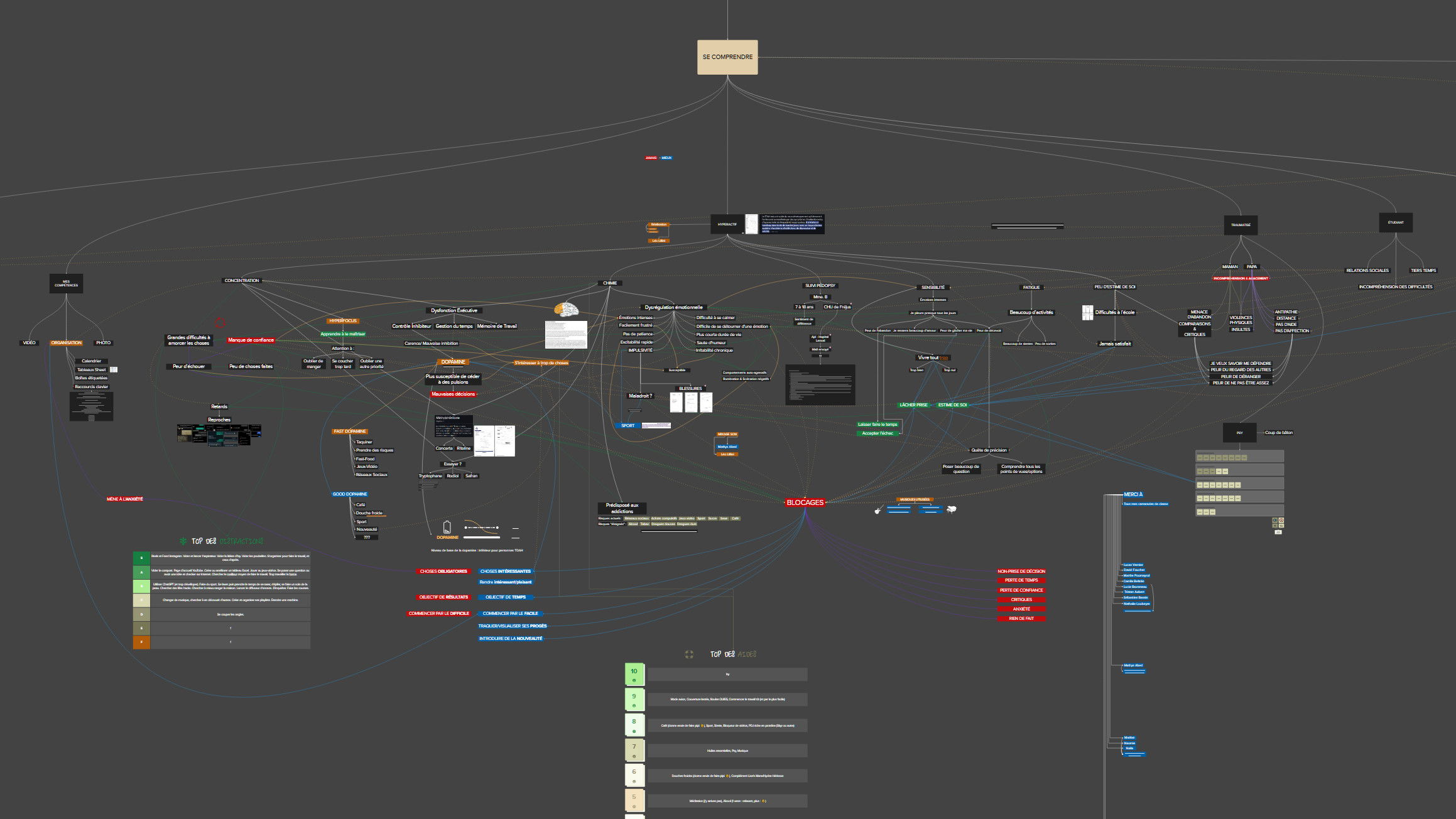1456x819 pixels.
Task: Select the red BLOCAGES node
Action: click(x=805, y=502)
